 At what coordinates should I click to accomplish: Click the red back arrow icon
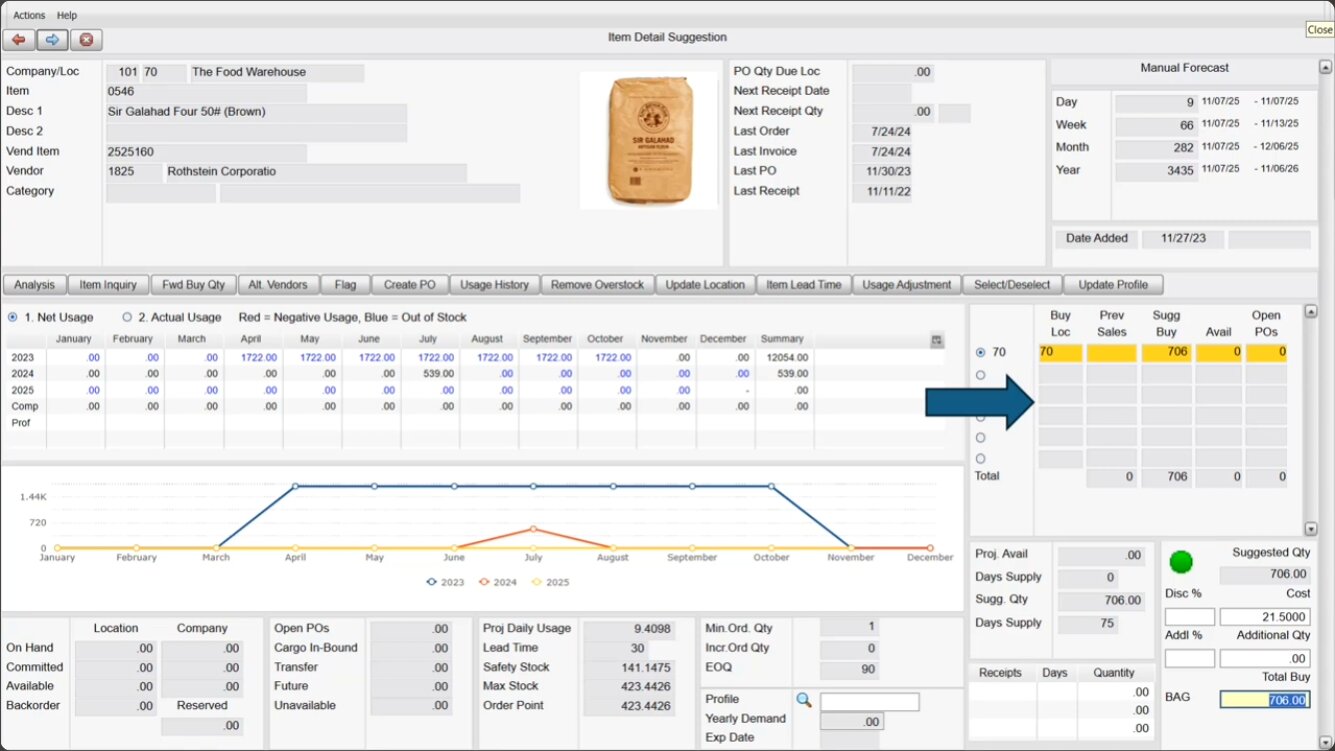[x=19, y=40]
